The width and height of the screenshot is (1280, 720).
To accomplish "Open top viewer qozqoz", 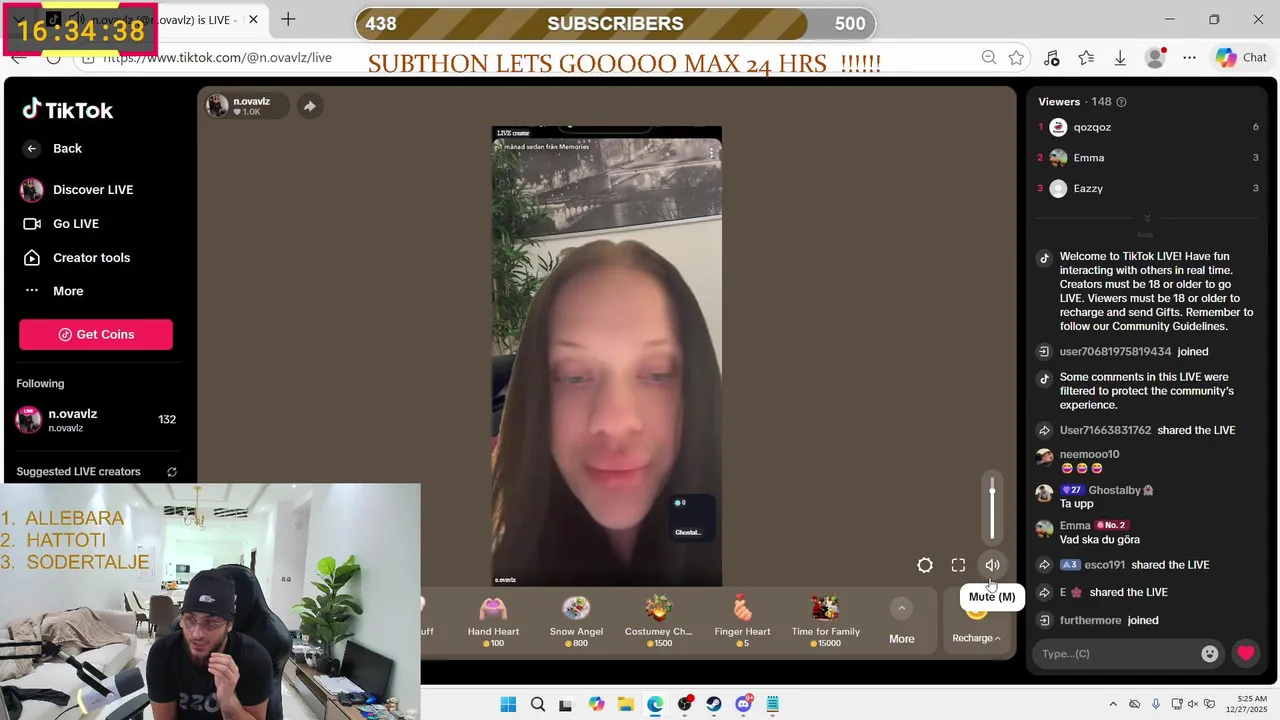I will (x=1092, y=127).
